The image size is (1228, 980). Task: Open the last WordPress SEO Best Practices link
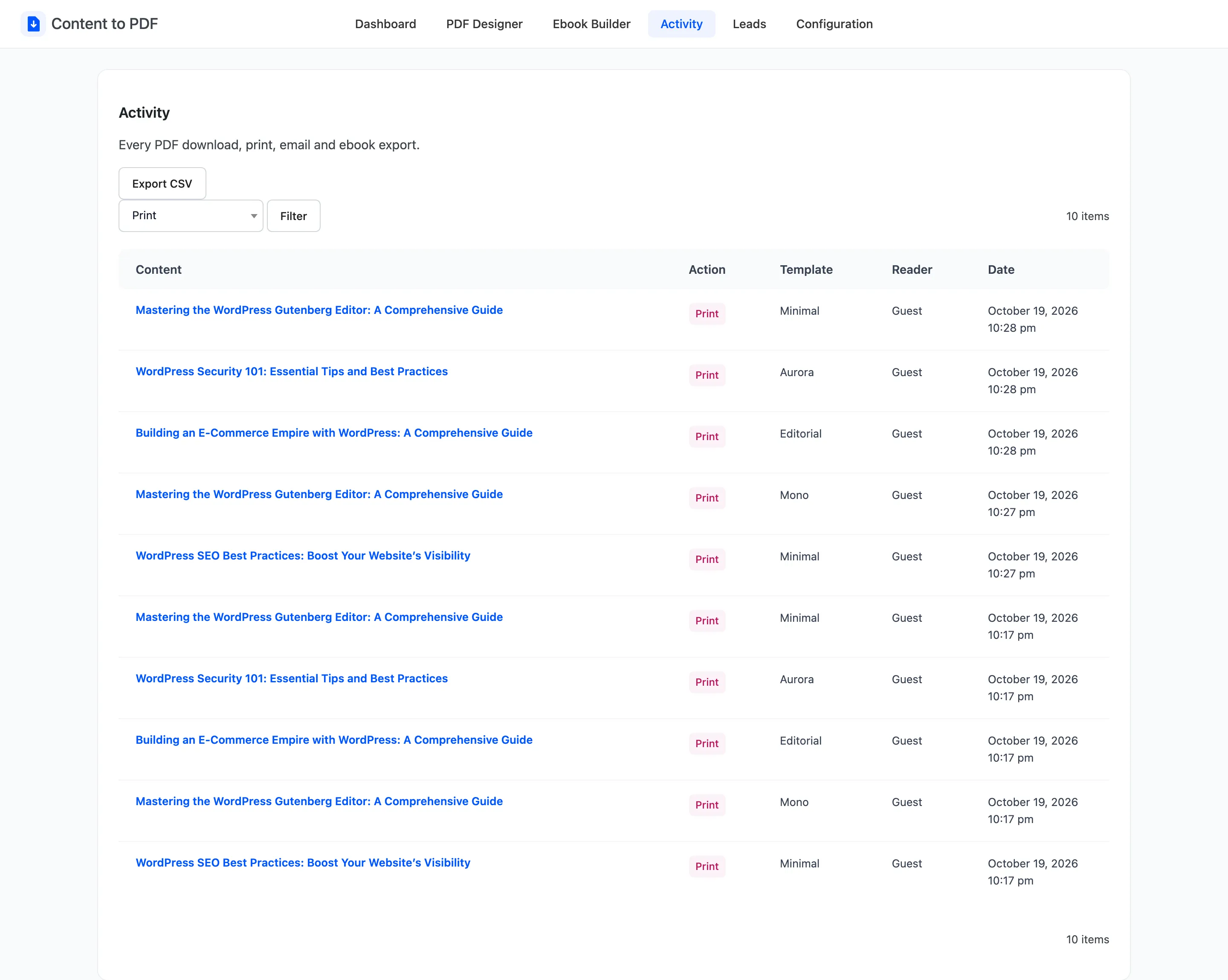[303, 863]
